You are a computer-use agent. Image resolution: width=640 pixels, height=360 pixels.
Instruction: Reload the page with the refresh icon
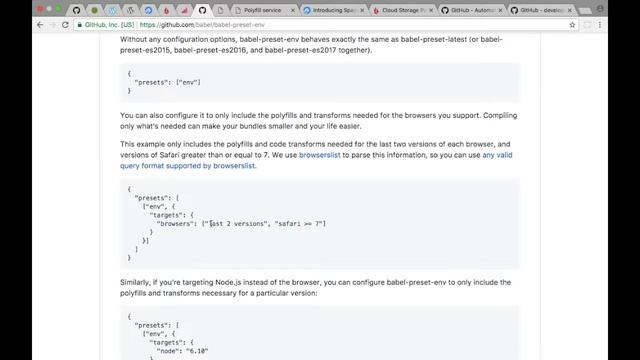65,25
